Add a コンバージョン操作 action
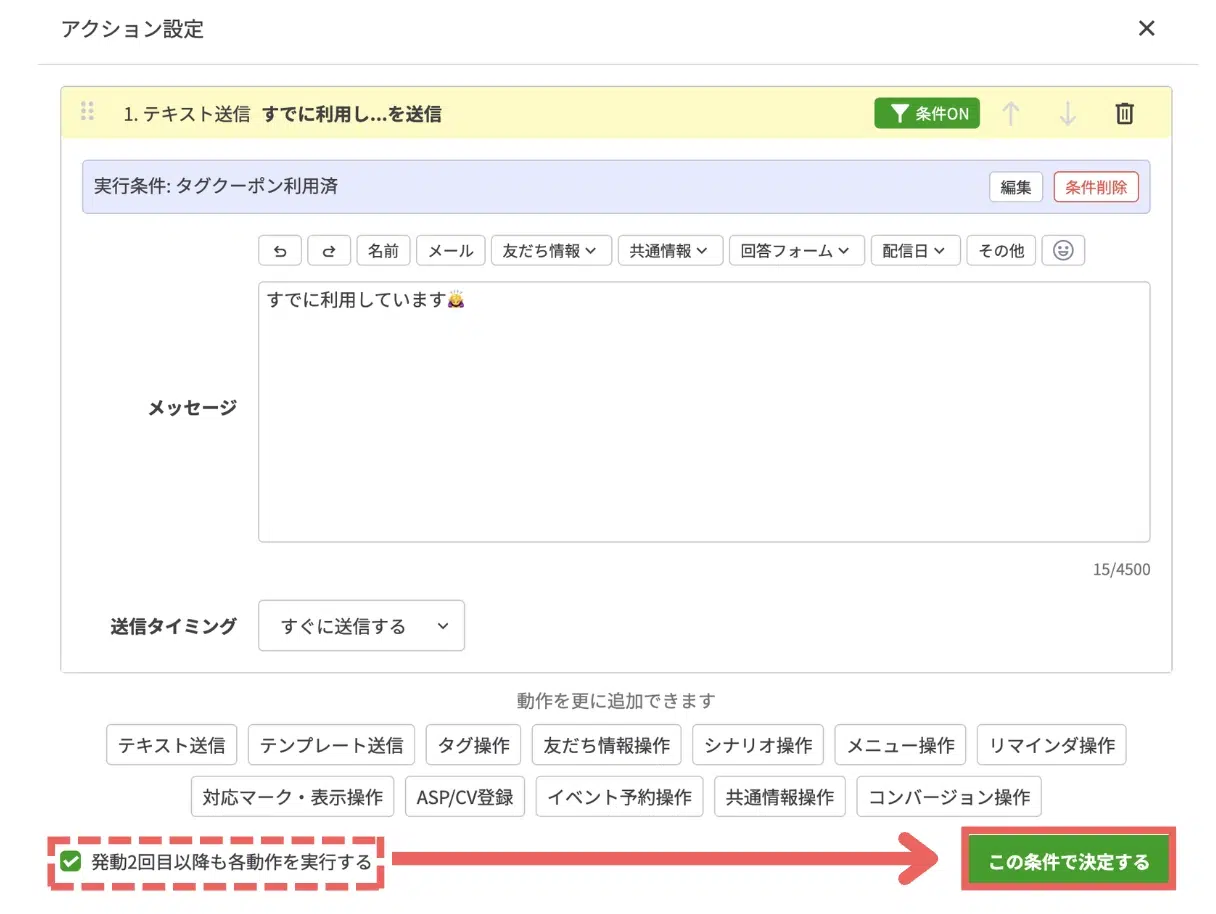 tap(949, 797)
